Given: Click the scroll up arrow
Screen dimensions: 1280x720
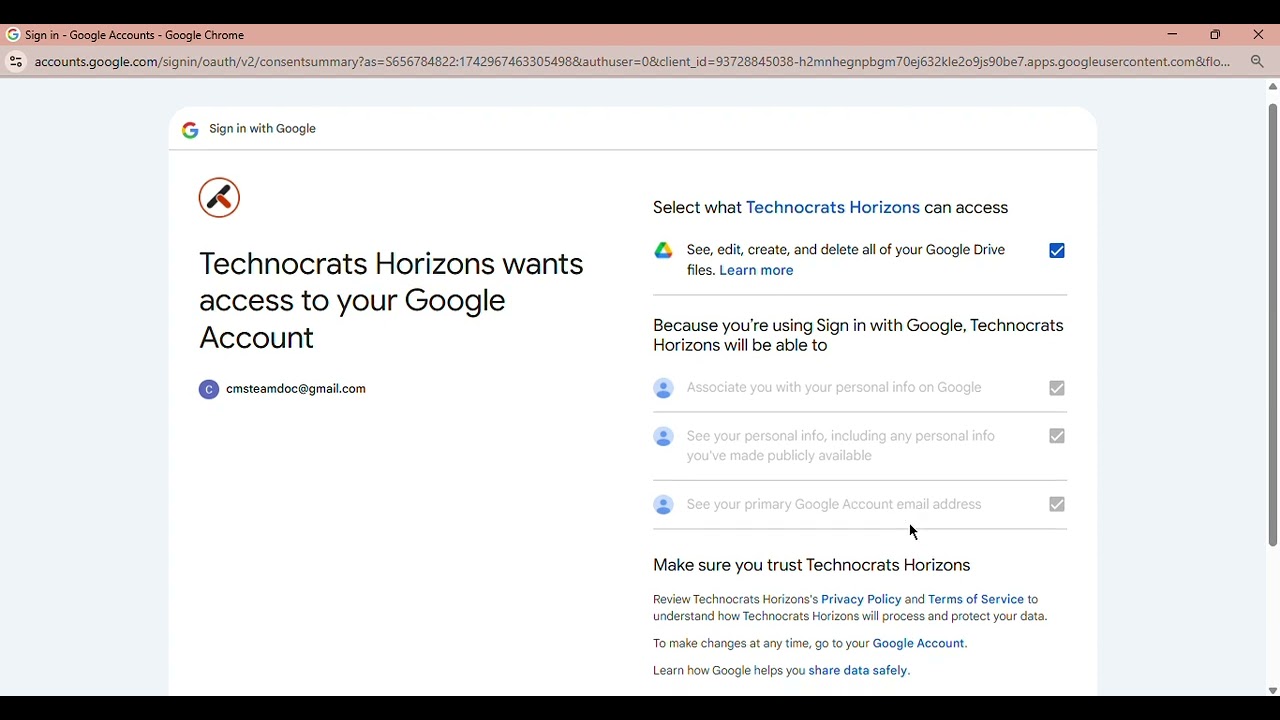Looking at the screenshot, I should (1273, 87).
